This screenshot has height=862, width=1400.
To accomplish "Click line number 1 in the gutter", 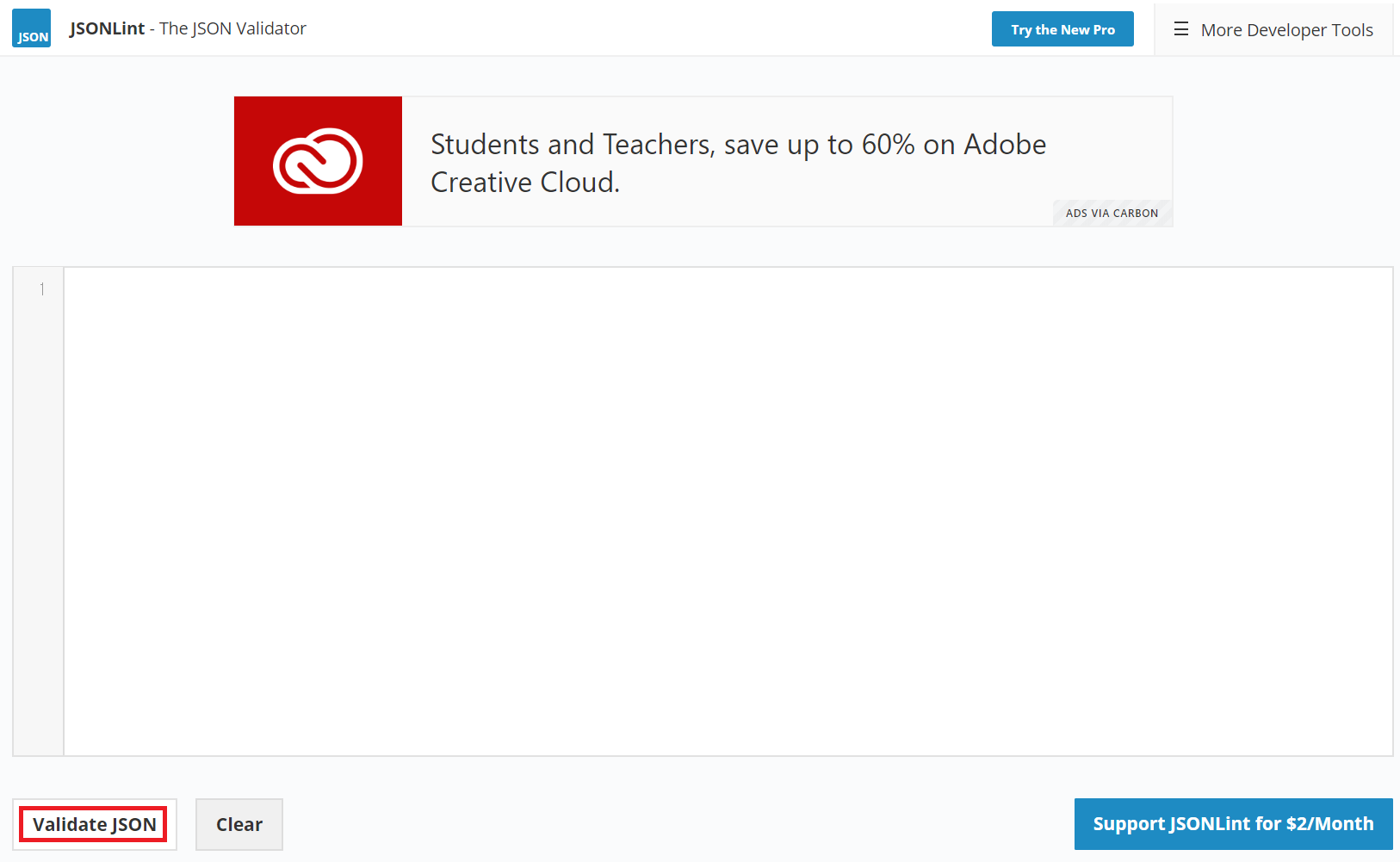I will pyautogui.click(x=41, y=289).
